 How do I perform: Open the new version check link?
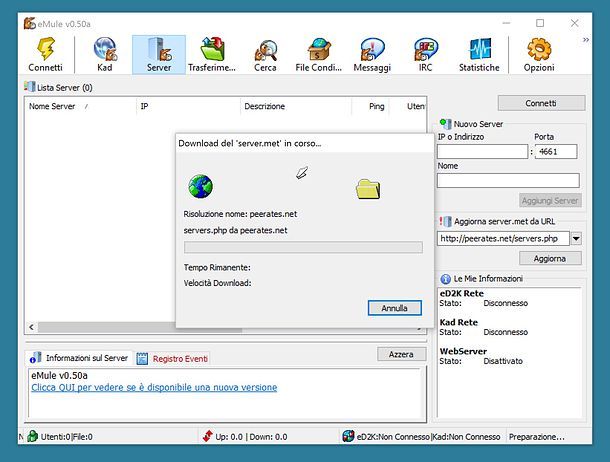coord(154,387)
